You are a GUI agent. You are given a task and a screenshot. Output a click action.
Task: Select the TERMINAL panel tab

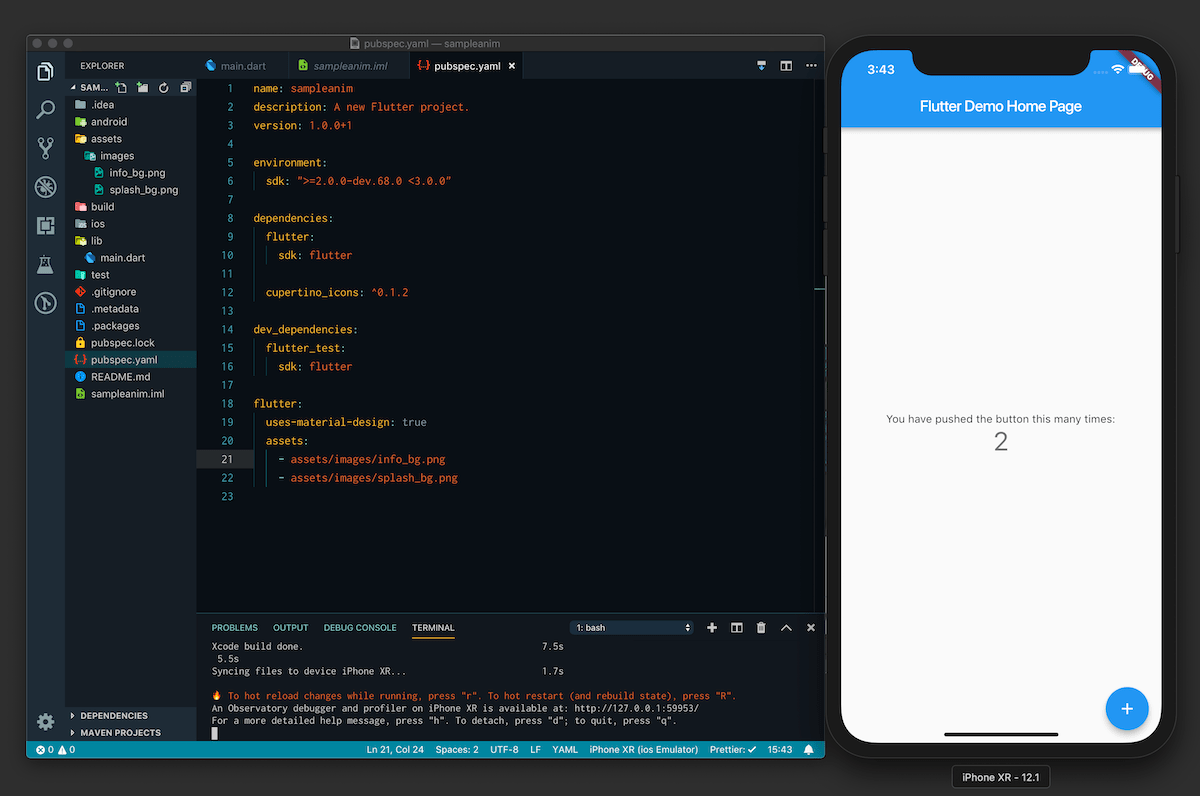click(433, 628)
